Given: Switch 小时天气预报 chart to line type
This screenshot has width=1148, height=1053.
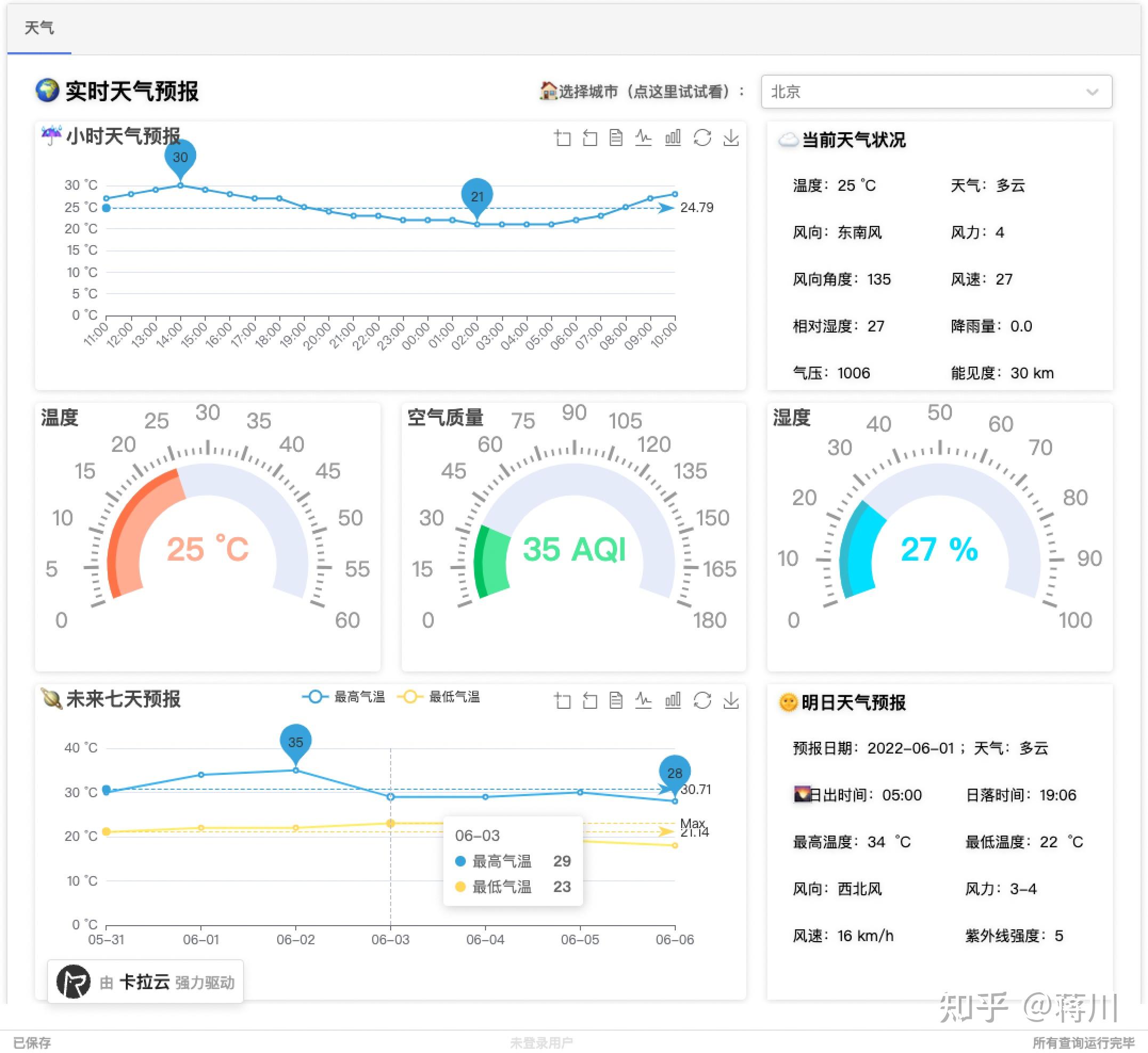Looking at the screenshot, I should pos(643,138).
